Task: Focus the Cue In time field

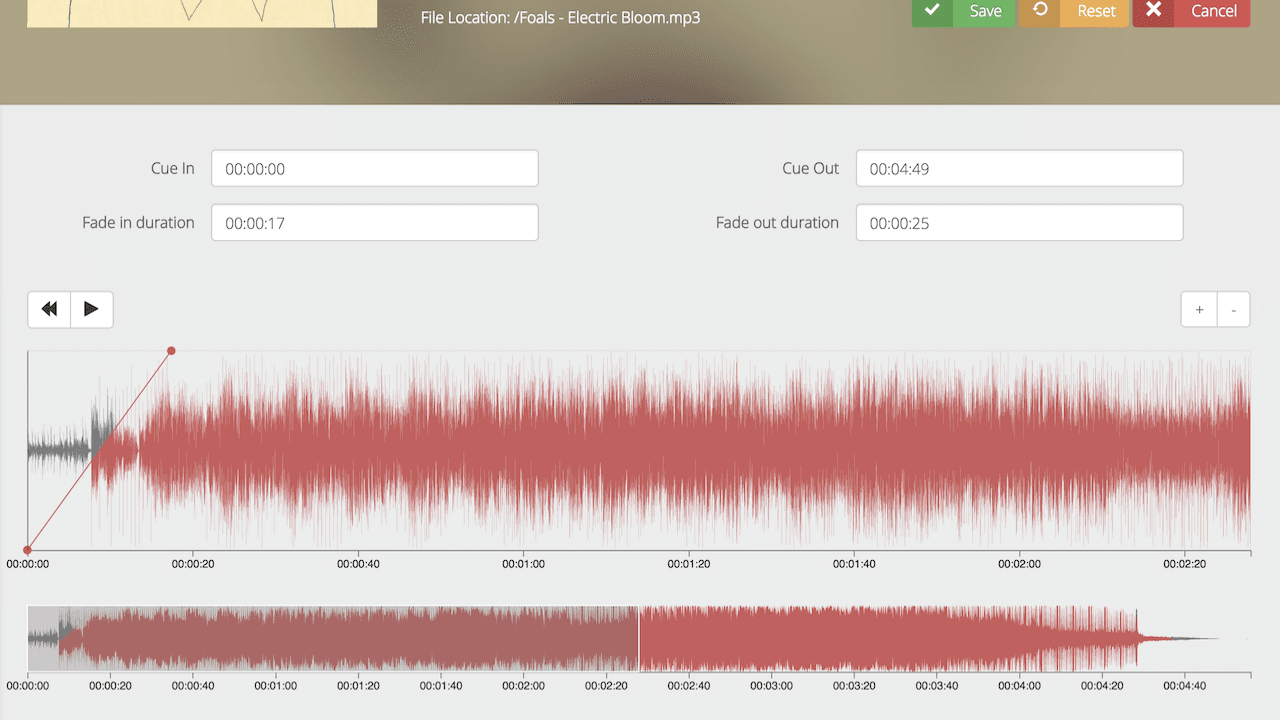Action: click(x=374, y=169)
